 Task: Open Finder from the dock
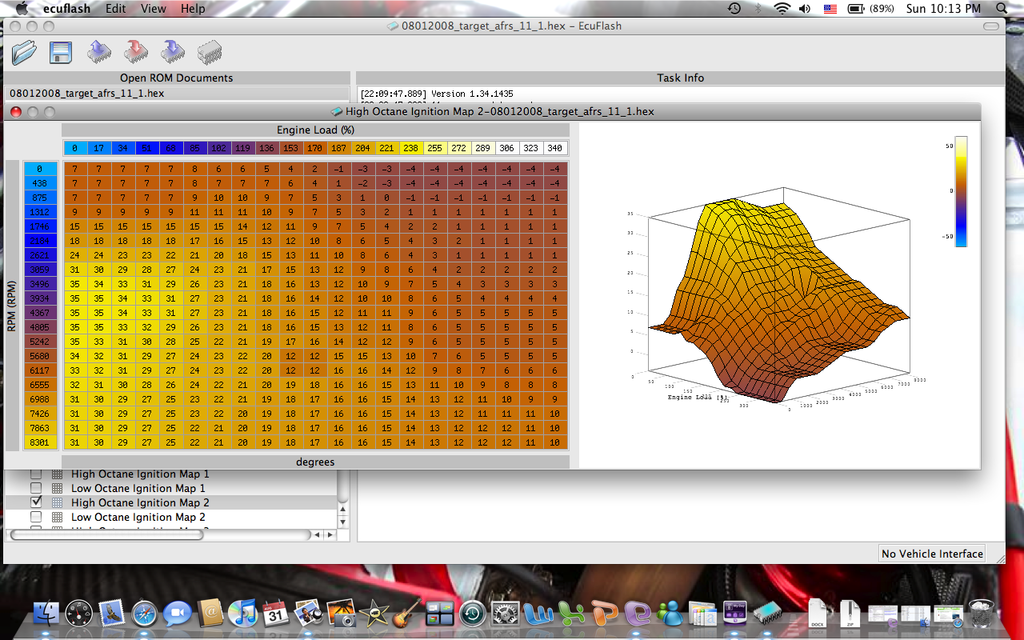pyautogui.click(x=46, y=613)
